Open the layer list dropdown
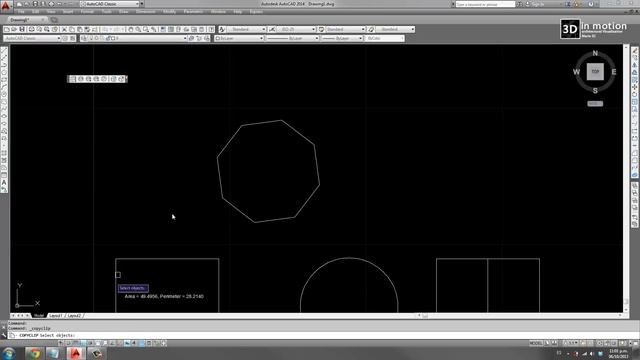Viewport: 640px width, 360px height. coord(137,38)
